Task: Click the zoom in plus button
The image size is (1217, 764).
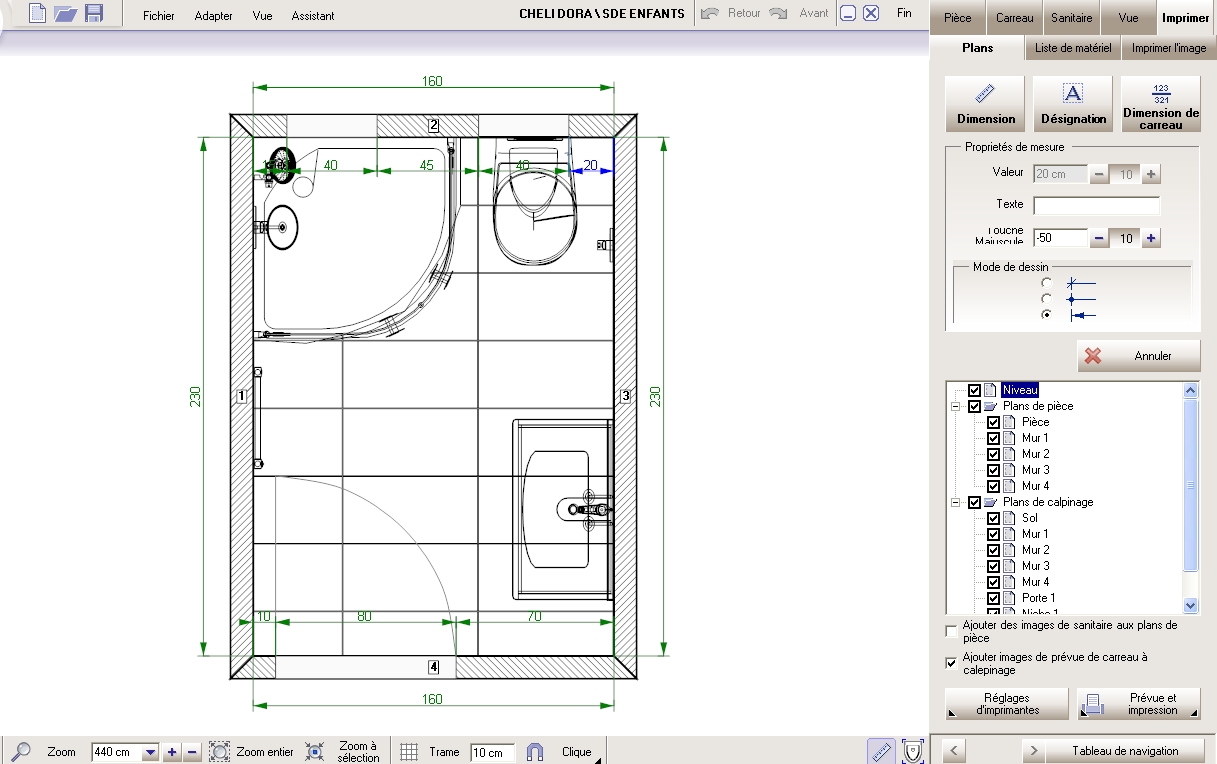Action: click(x=172, y=752)
